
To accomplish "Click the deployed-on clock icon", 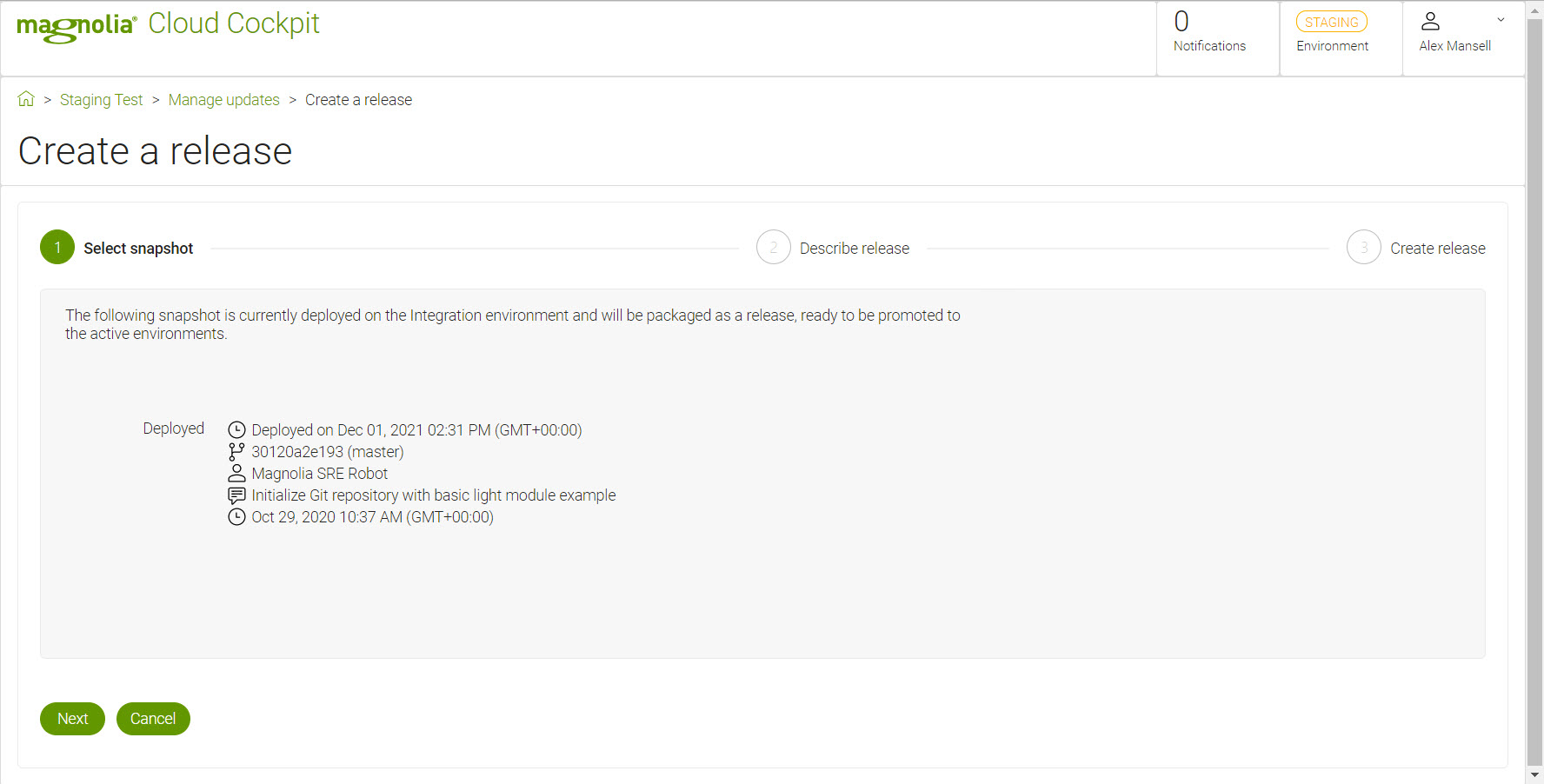I will 236,429.
